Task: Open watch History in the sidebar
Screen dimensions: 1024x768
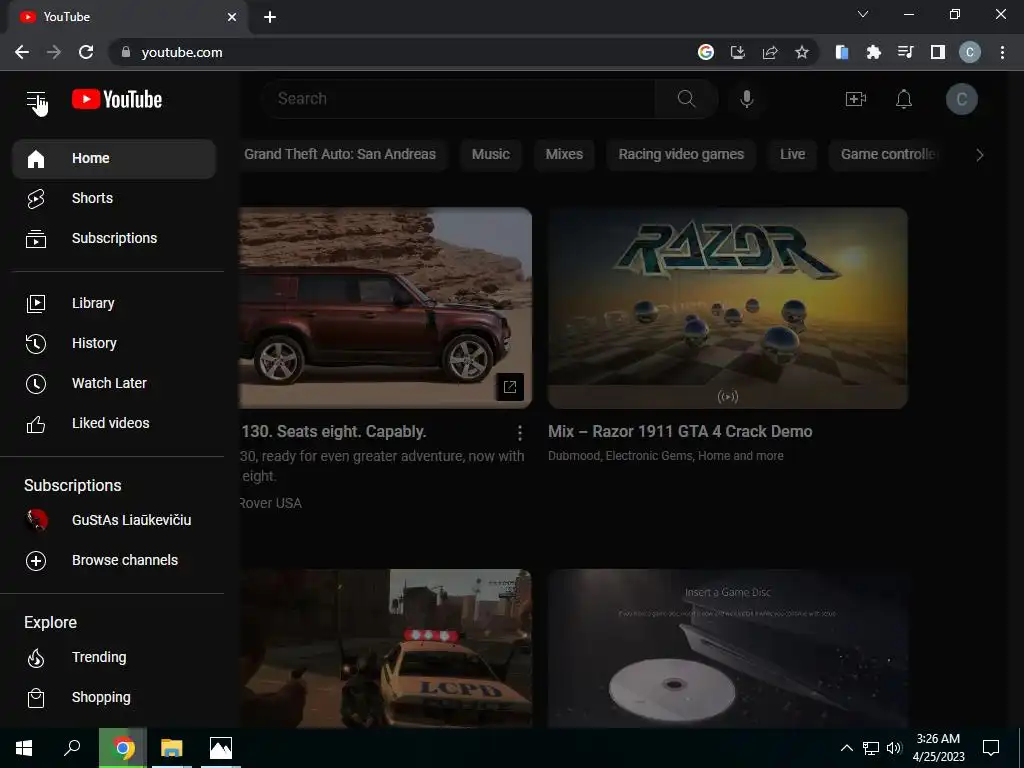Action: (114, 344)
